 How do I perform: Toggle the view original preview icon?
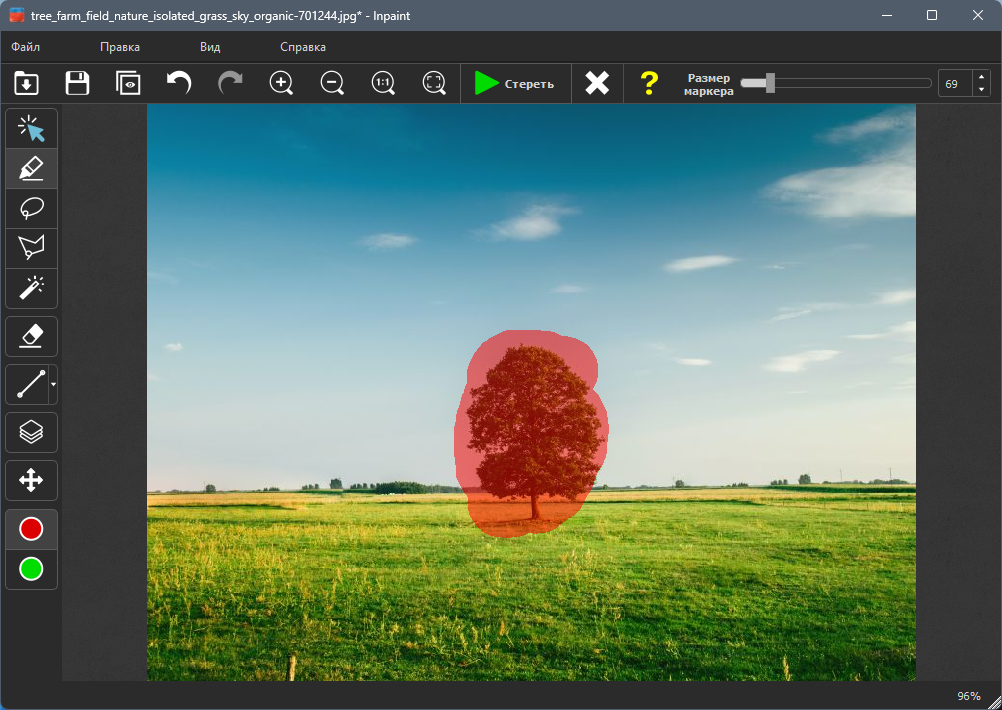[128, 84]
